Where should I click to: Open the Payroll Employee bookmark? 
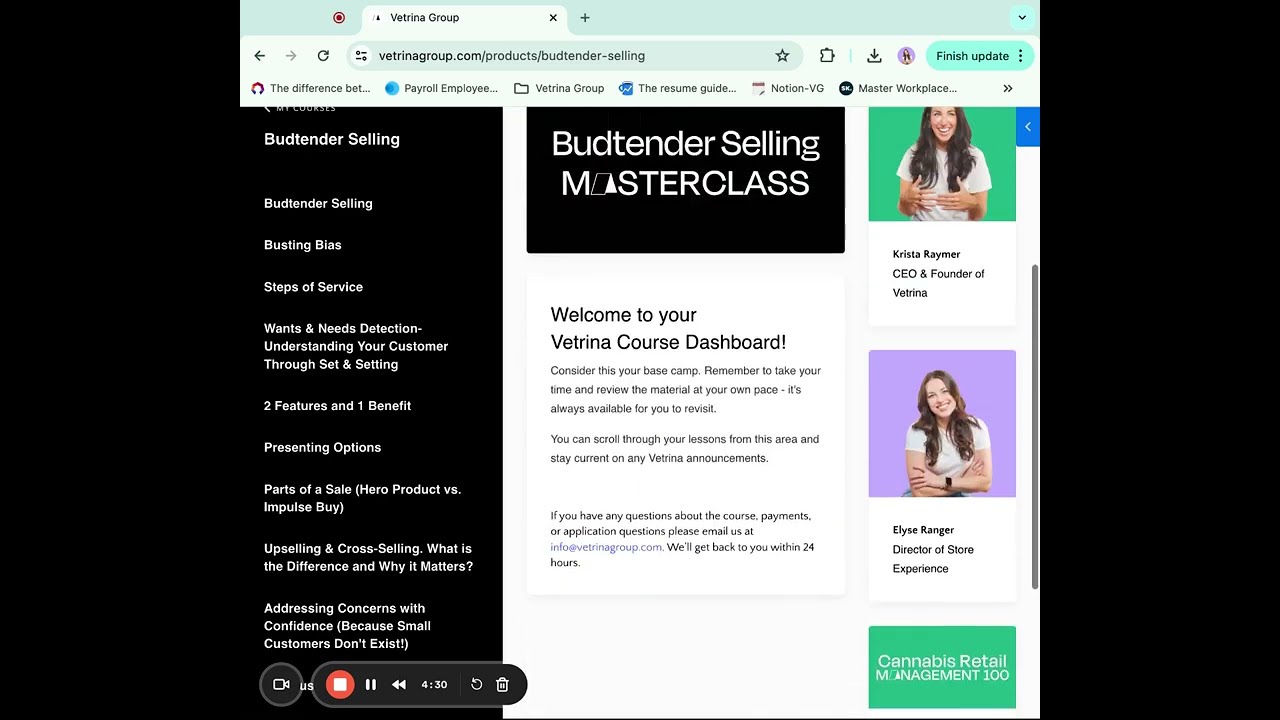click(441, 88)
